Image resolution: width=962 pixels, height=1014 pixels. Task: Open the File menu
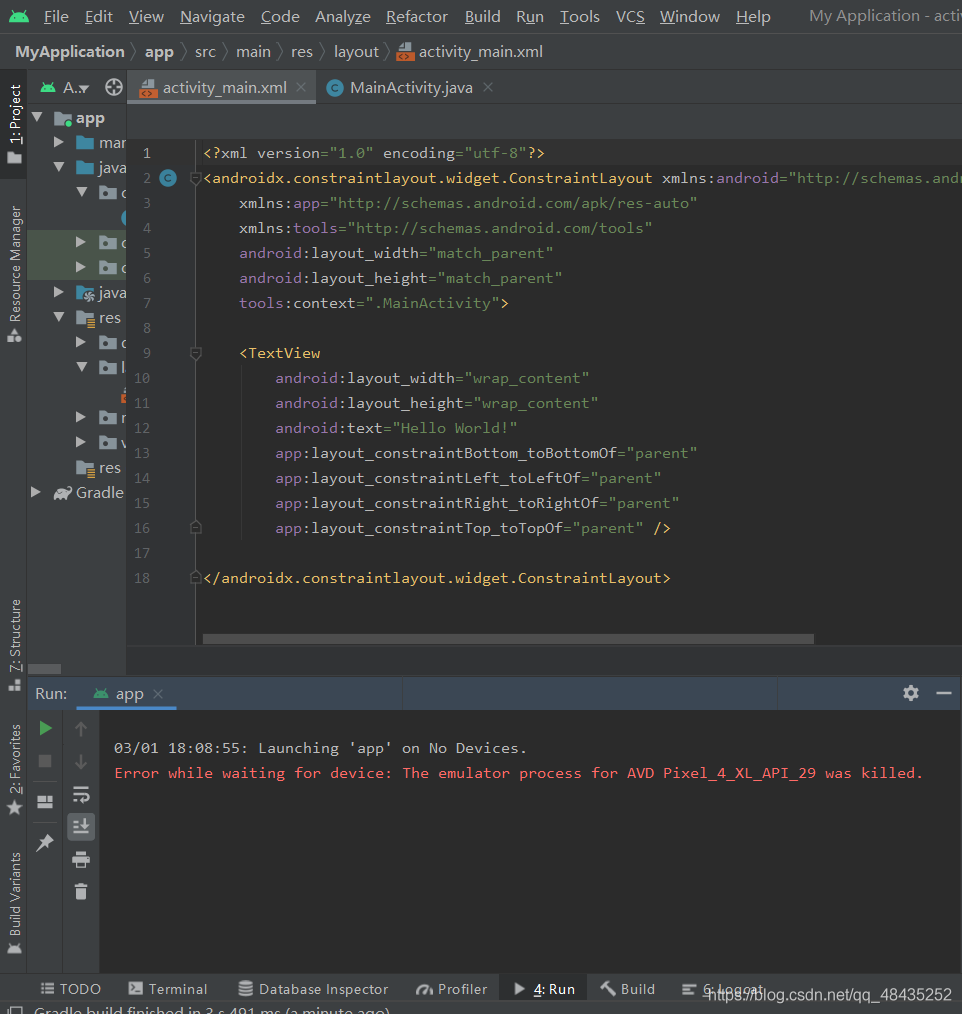tap(56, 16)
